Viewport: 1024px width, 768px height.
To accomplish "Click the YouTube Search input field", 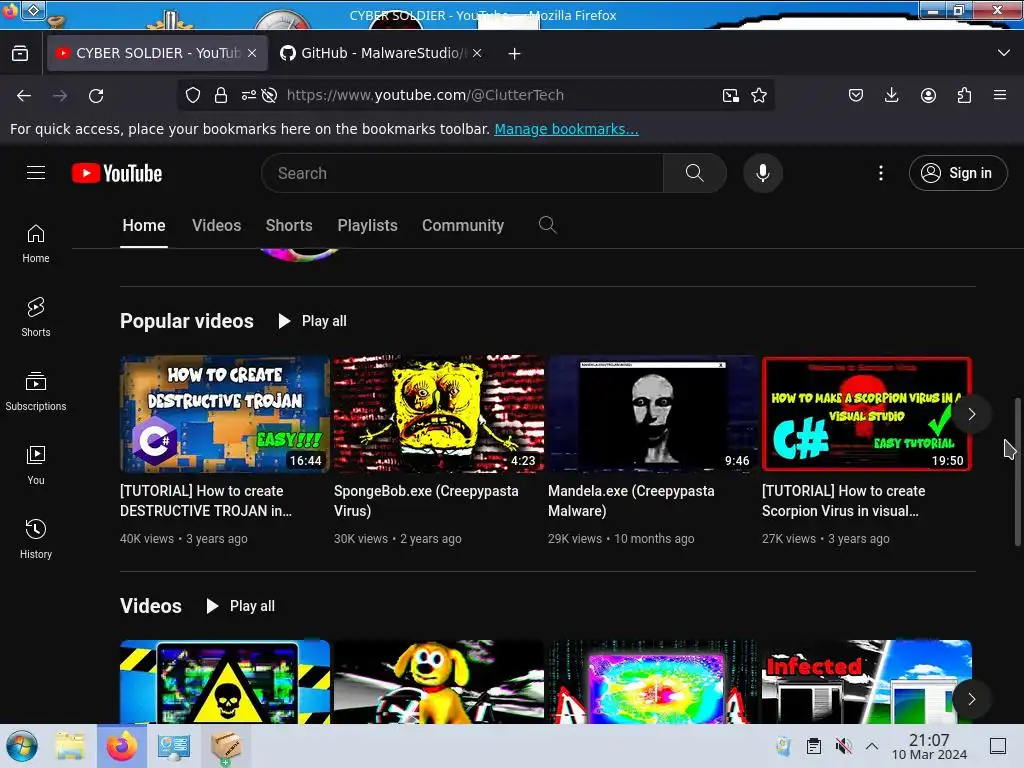I will coord(462,173).
